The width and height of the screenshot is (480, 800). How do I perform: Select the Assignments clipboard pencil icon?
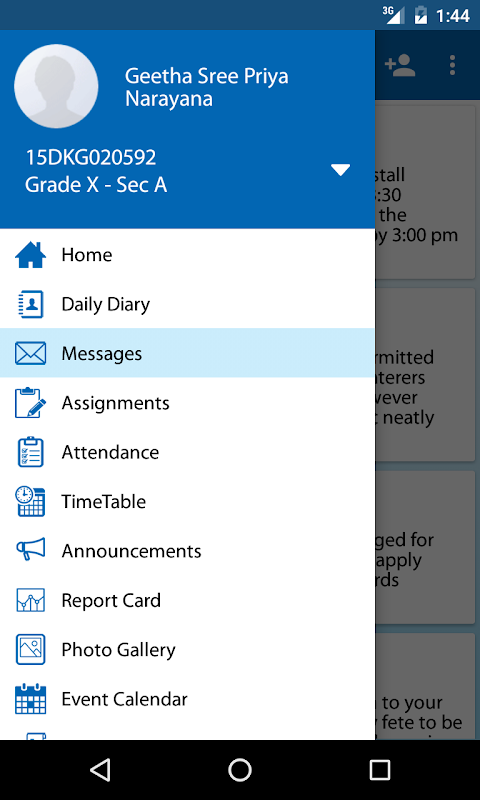[31, 403]
